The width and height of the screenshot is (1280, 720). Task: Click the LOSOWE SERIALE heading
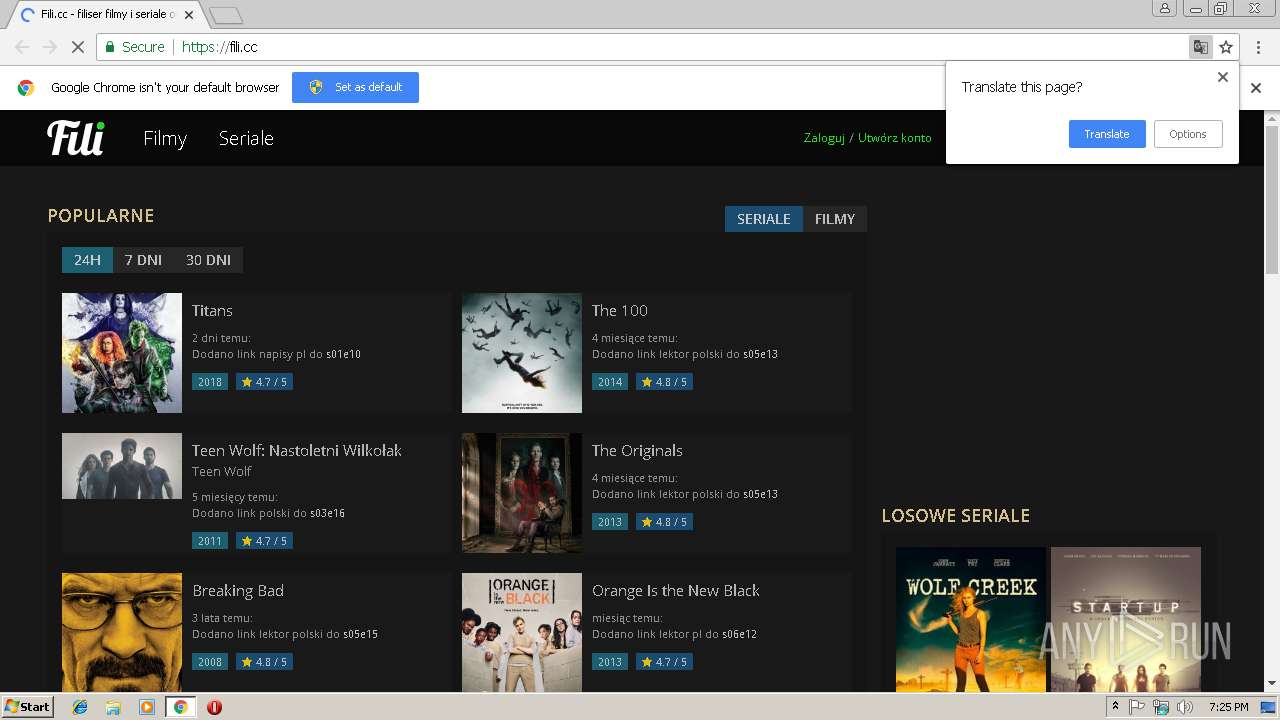pos(955,516)
